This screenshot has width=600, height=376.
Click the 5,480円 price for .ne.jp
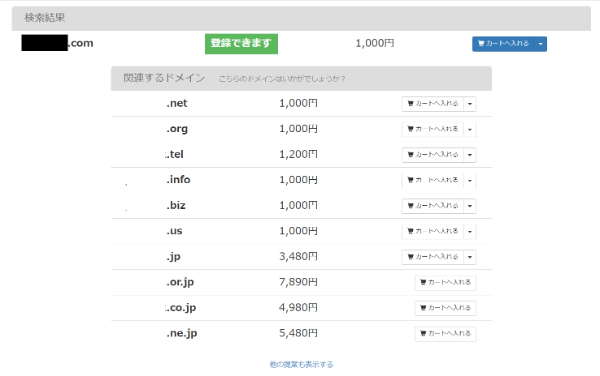(298, 333)
